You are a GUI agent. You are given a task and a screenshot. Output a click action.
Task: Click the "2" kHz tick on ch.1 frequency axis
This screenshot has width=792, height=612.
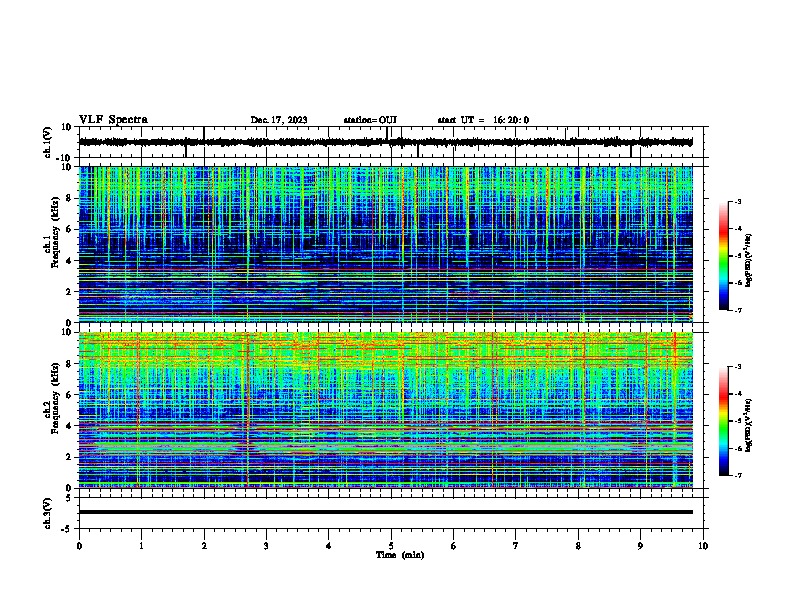point(69,292)
